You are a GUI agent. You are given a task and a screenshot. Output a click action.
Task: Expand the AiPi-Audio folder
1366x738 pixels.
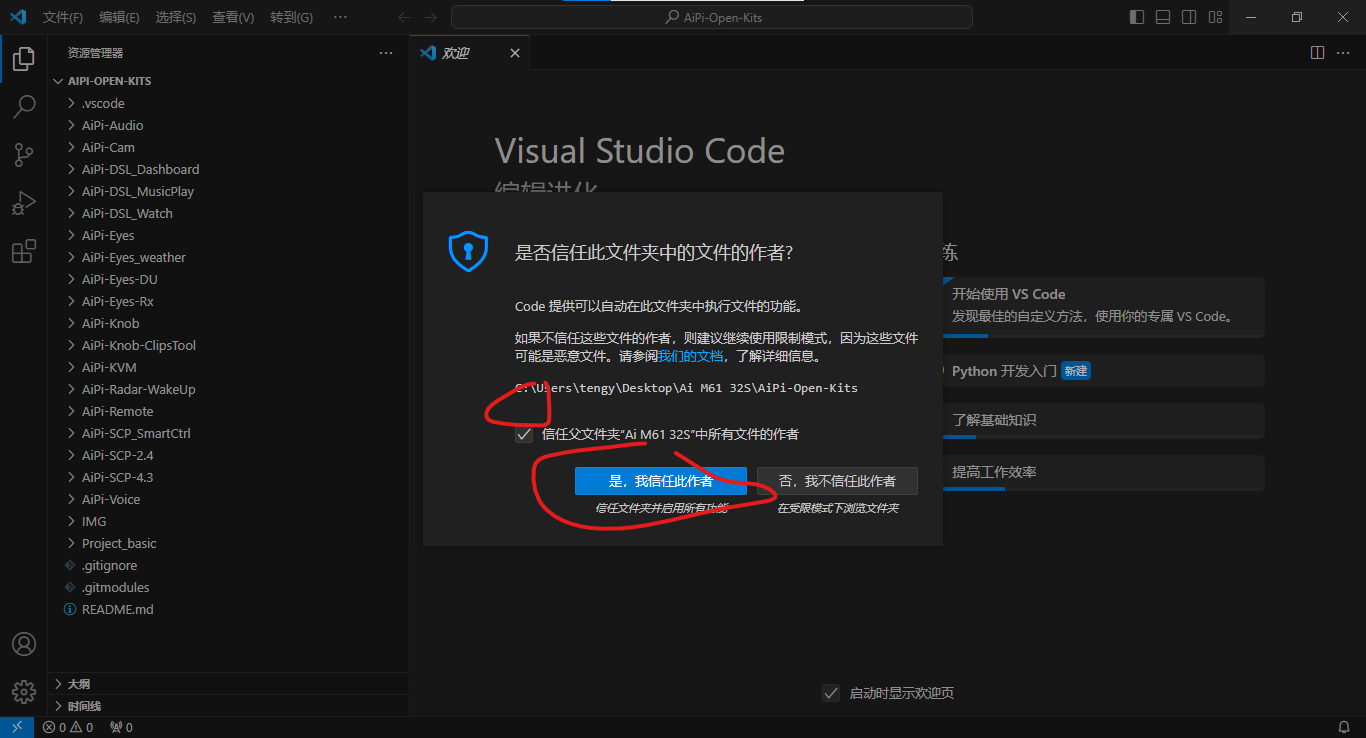pos(228,125)
